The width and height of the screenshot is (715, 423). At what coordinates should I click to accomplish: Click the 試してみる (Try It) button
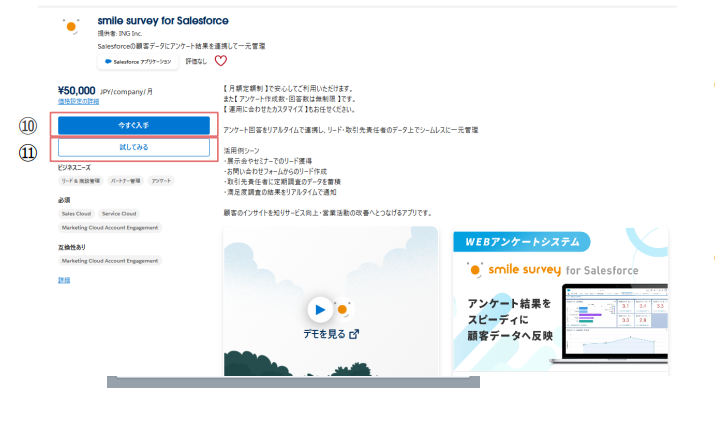pos(134,147)
